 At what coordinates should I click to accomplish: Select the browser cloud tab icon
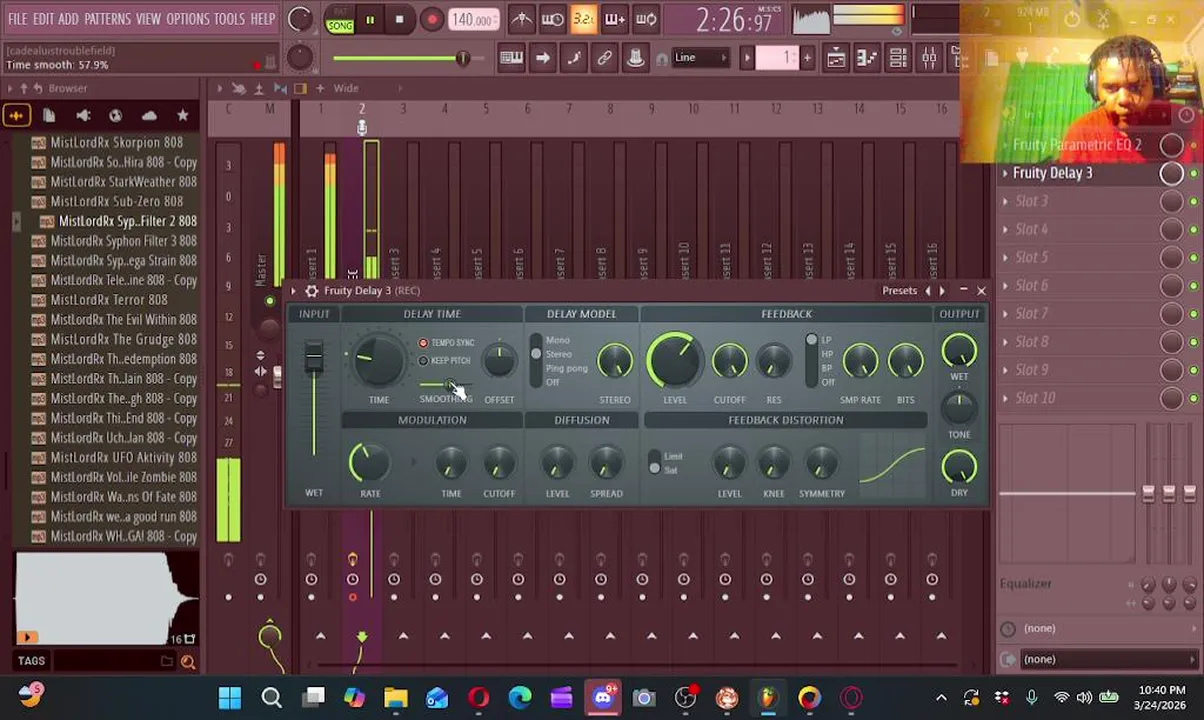pos(149,116)
